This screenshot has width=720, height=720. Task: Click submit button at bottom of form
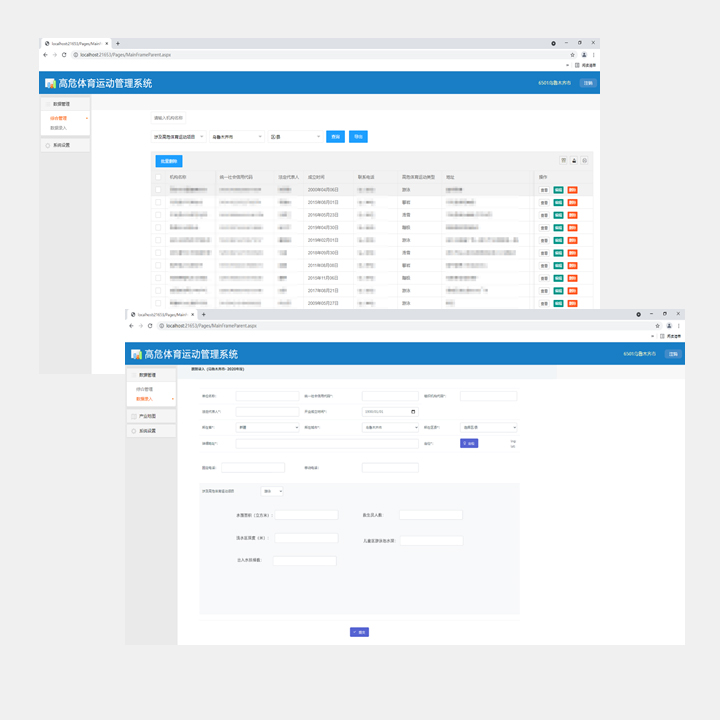coord(360,632)
